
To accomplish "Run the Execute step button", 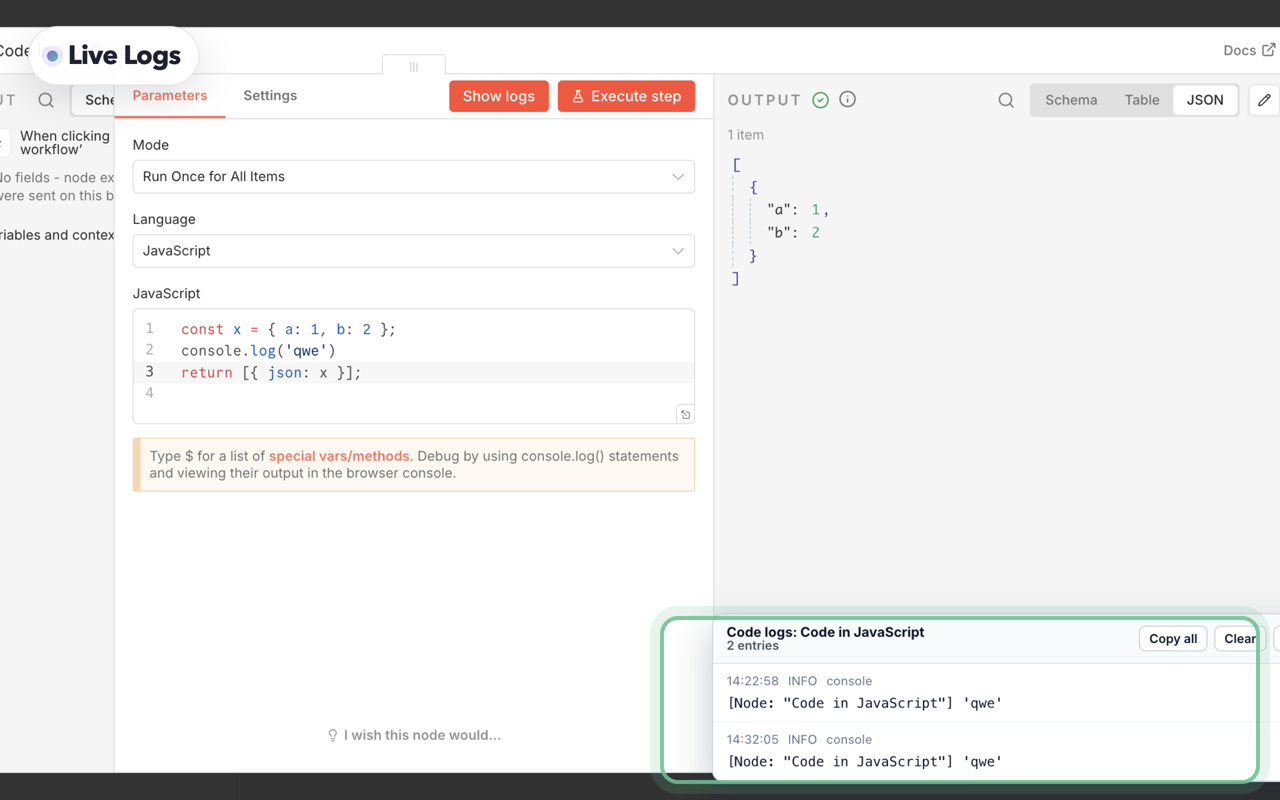I will [626, 96].
